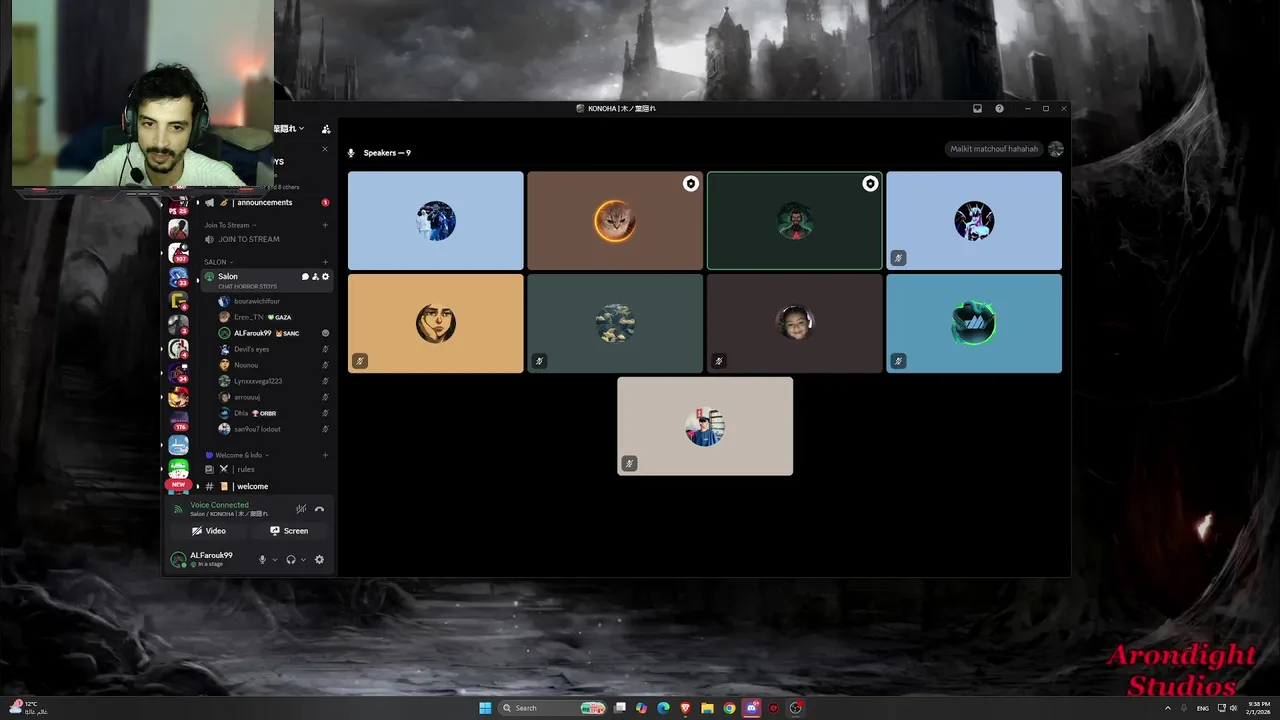Open chat icon on Salon channel
The image size is (1280, 720).
click(x=305, y=277)
